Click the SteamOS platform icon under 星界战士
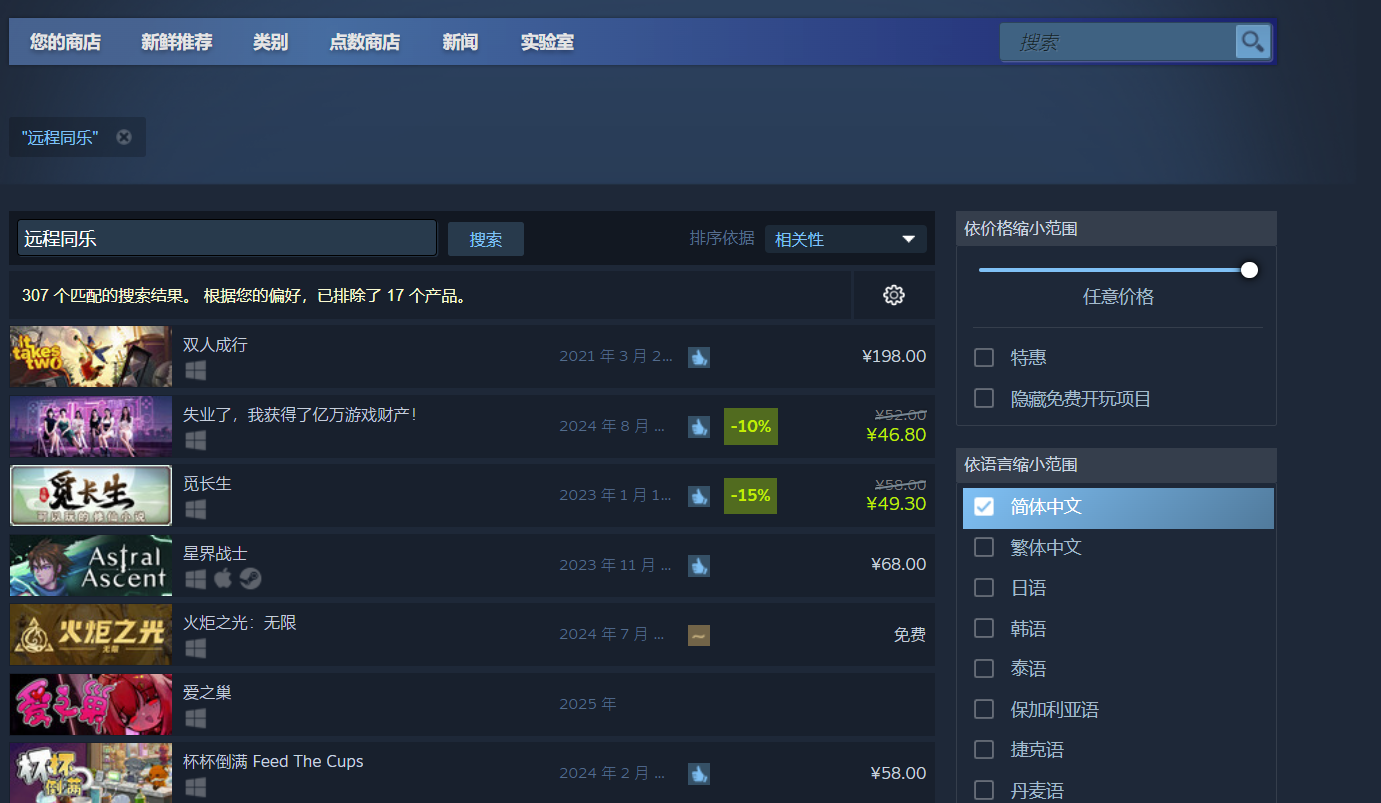Image resolution: width=1381 pixels, height=803 pixels. coord(250,578)
